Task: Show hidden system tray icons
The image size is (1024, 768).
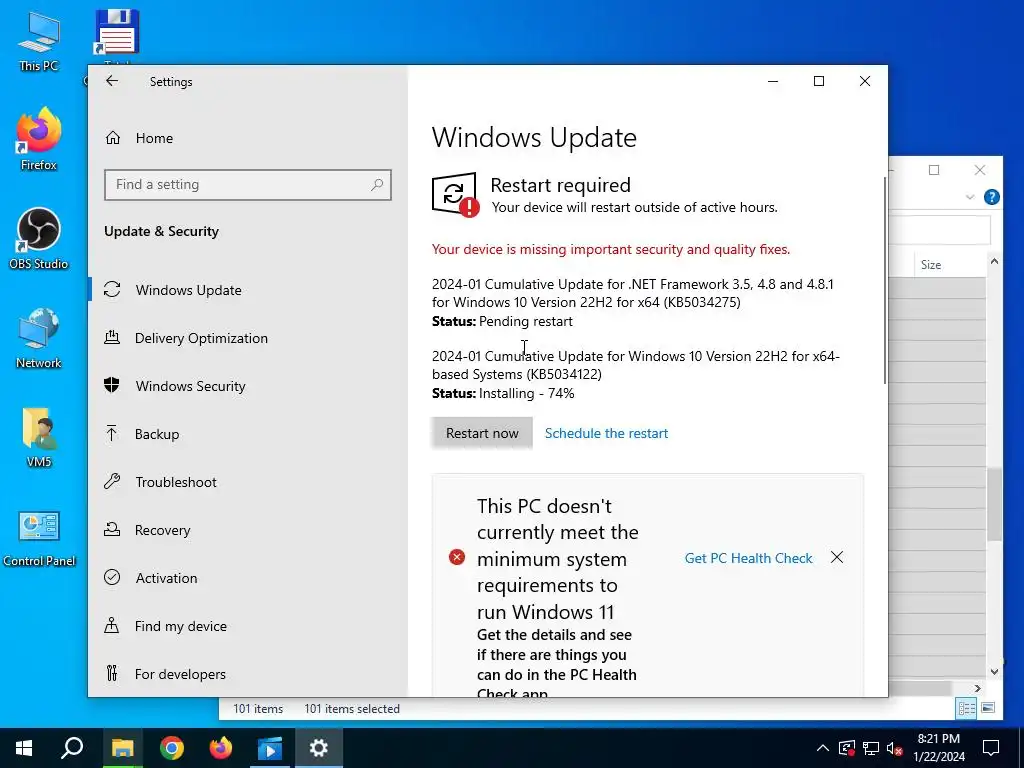Action: click(x=823, y=748)
